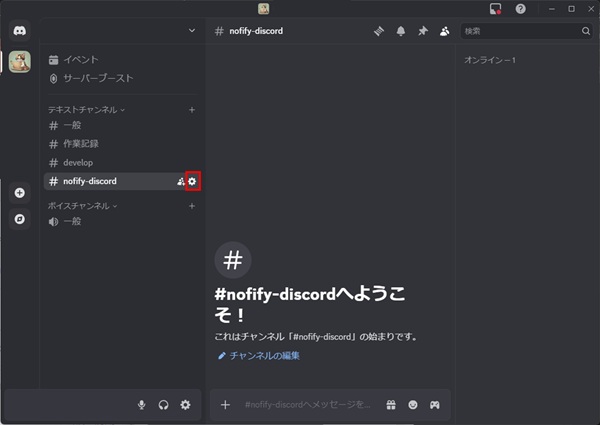Toggle member list icon in header
The height and width of the screenshot is (425, 600).
(x=445, y=31)
